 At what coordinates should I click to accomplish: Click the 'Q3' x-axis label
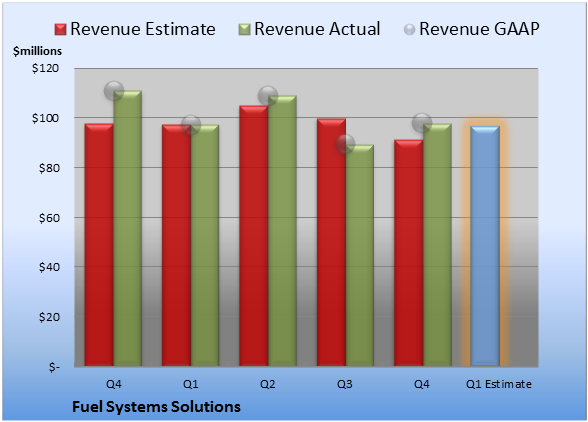[x=345, y=384]
